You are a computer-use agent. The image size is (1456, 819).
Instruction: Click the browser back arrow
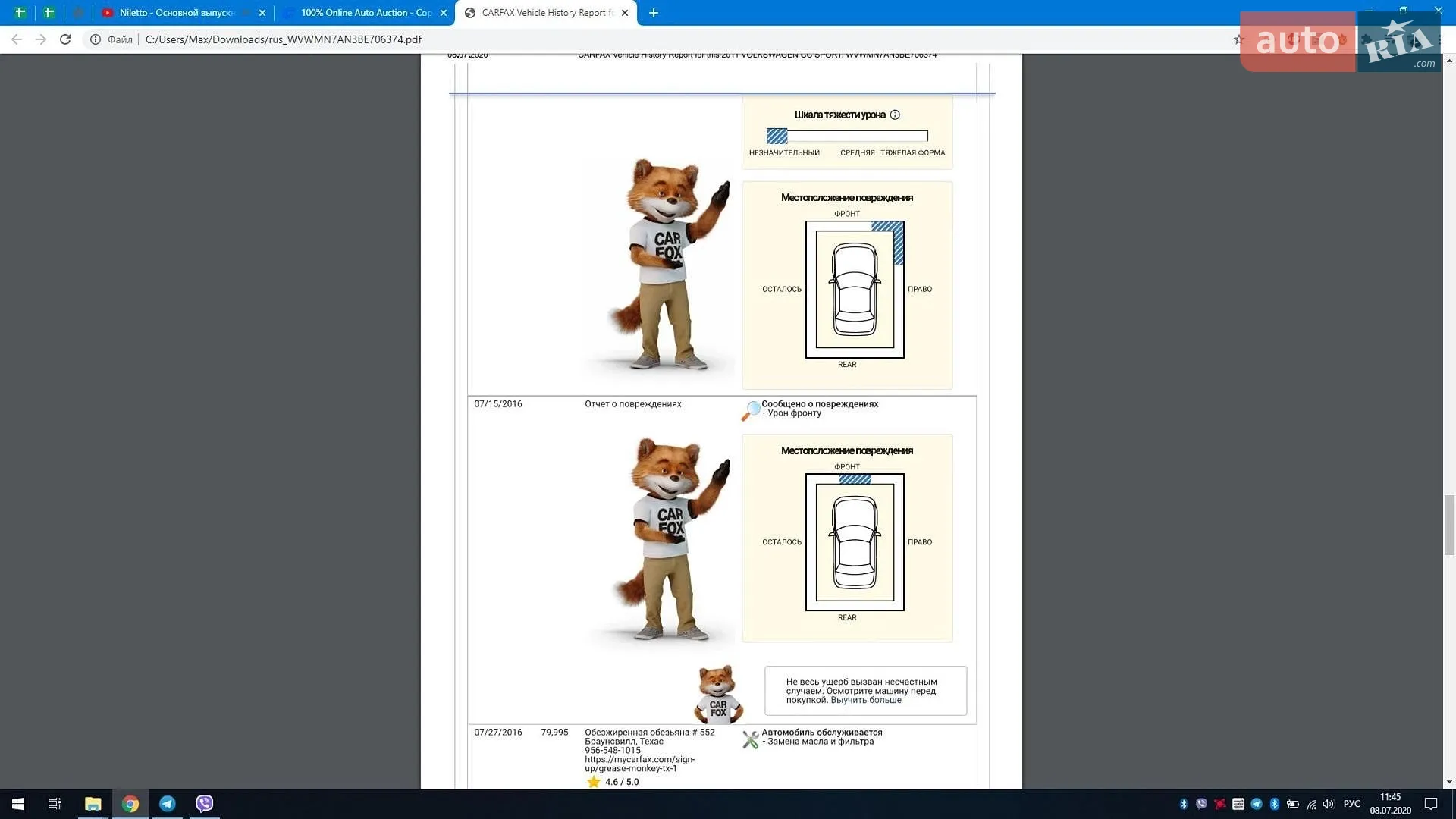click(17, 39)
